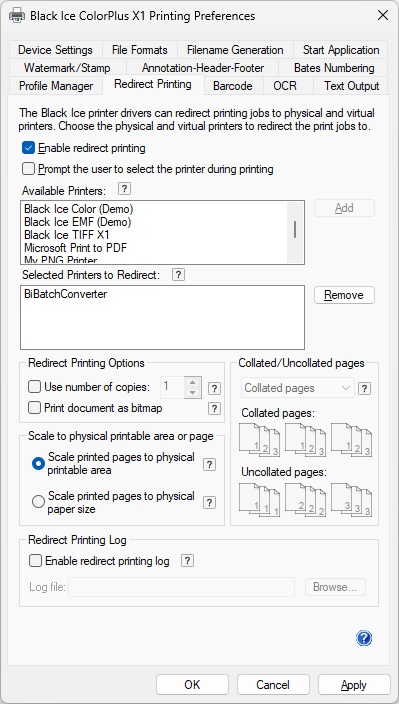
Task: Open help for Selected Printers to Redirect
Action: click(178, 275)
